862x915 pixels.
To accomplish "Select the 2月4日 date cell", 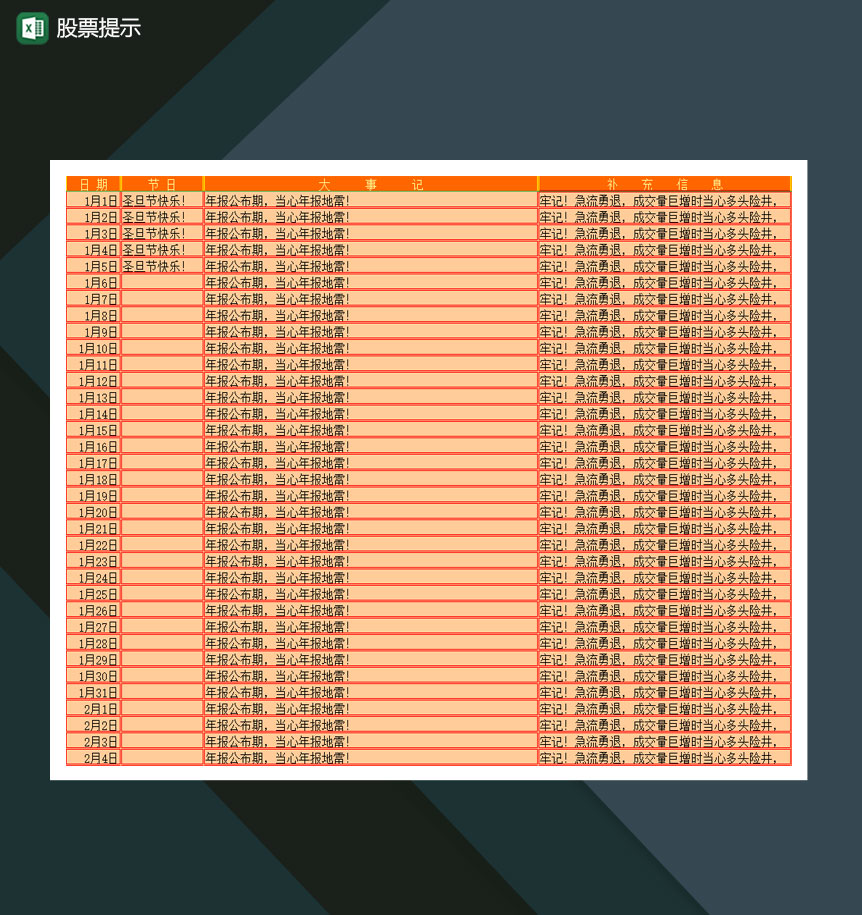I will [94, 758].
